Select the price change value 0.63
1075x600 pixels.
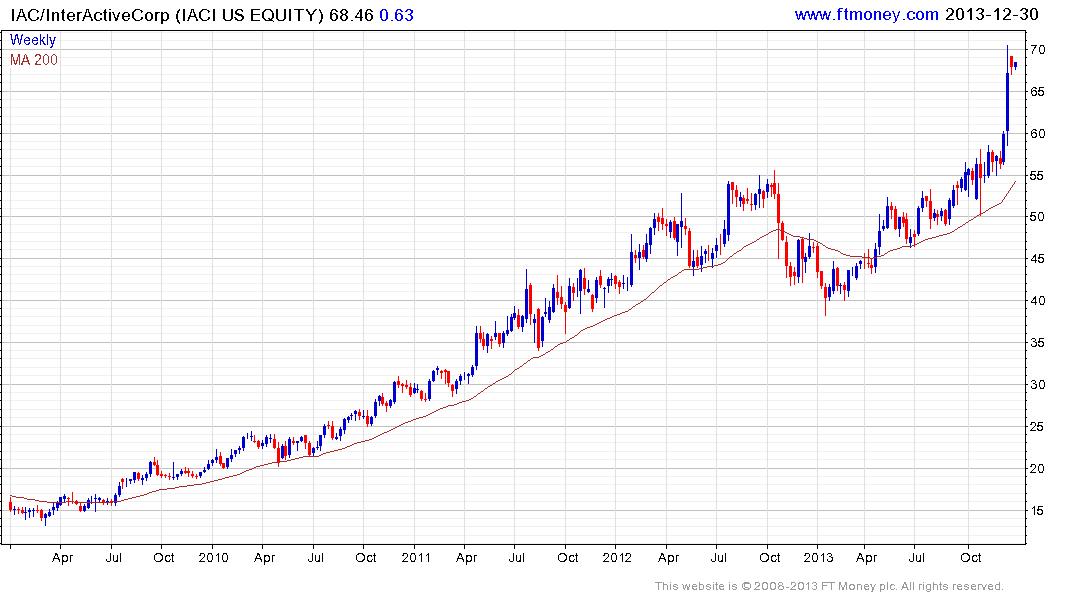[396, 15]
